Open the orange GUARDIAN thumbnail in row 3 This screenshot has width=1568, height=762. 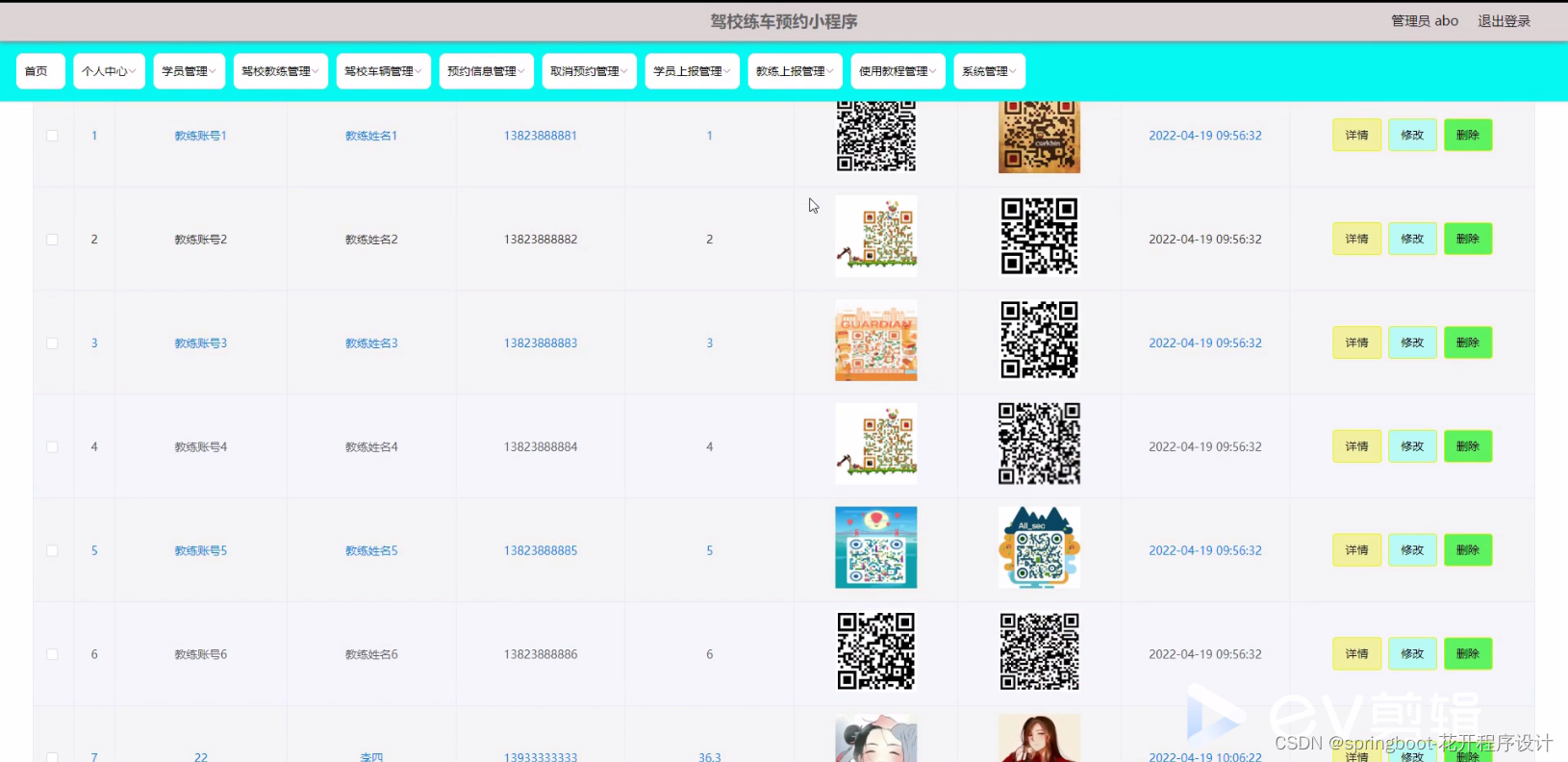click(876, 341)
